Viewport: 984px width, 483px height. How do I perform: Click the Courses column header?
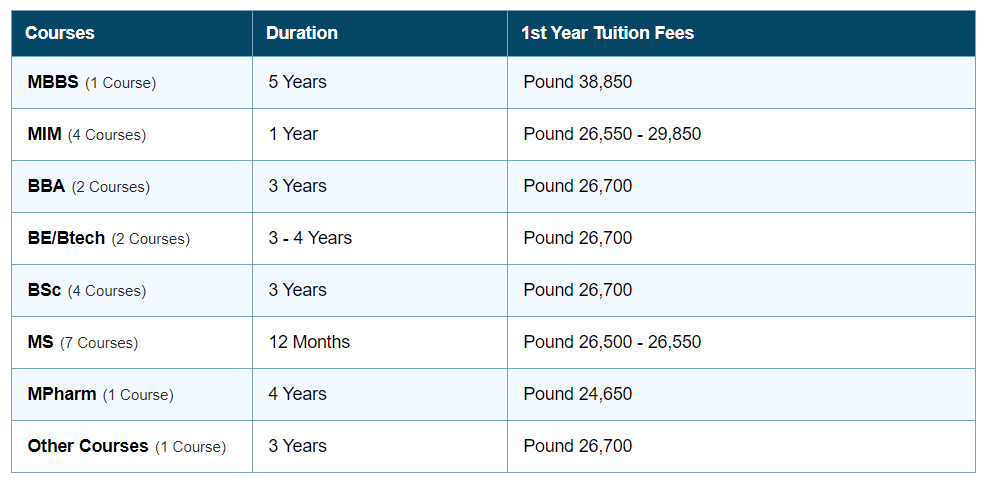point(60,33)
